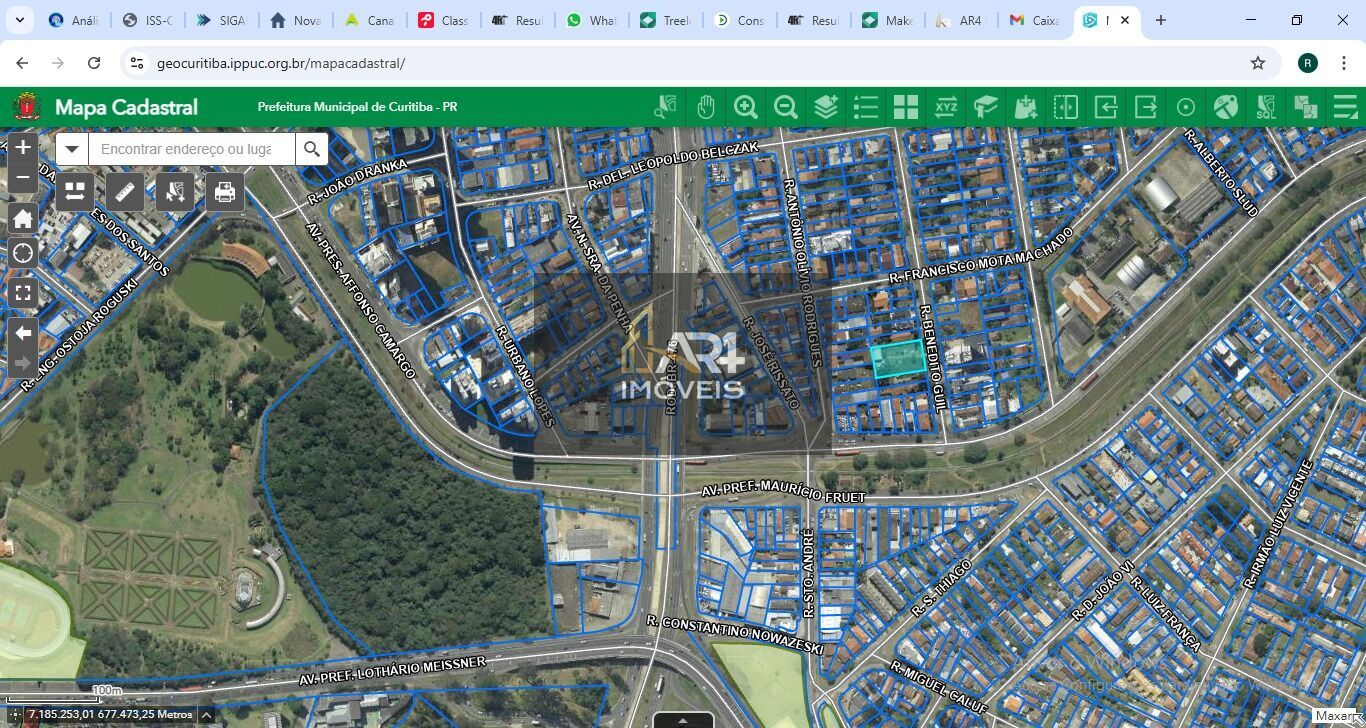Toggle my location tracking button
This screenshot has height=728, width=1366.
point(23,253)
